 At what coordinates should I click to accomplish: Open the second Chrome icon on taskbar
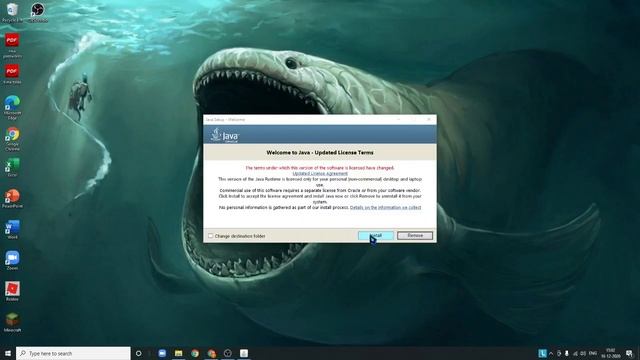(211, 353)
